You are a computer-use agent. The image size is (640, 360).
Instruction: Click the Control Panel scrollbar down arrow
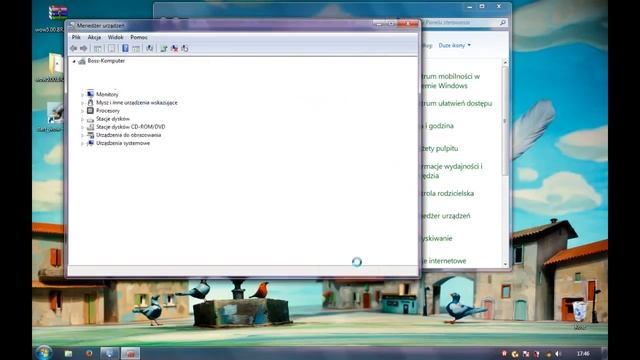(505, 264)
